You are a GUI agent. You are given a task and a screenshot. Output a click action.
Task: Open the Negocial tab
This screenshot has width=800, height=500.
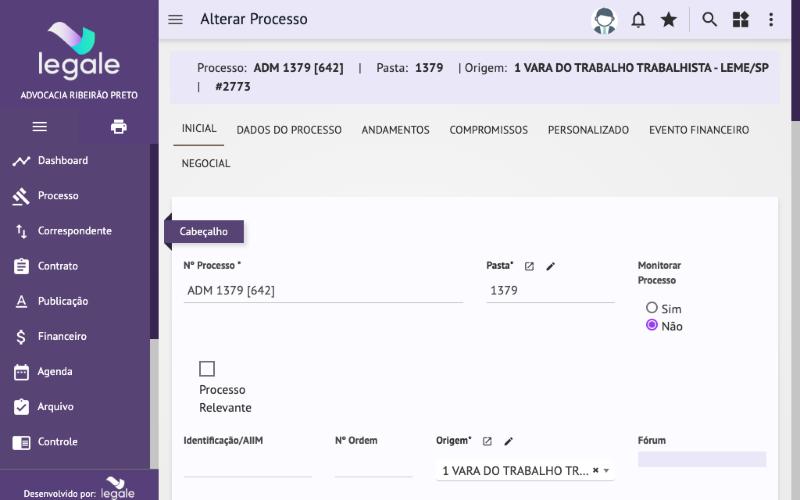[206, 163]
